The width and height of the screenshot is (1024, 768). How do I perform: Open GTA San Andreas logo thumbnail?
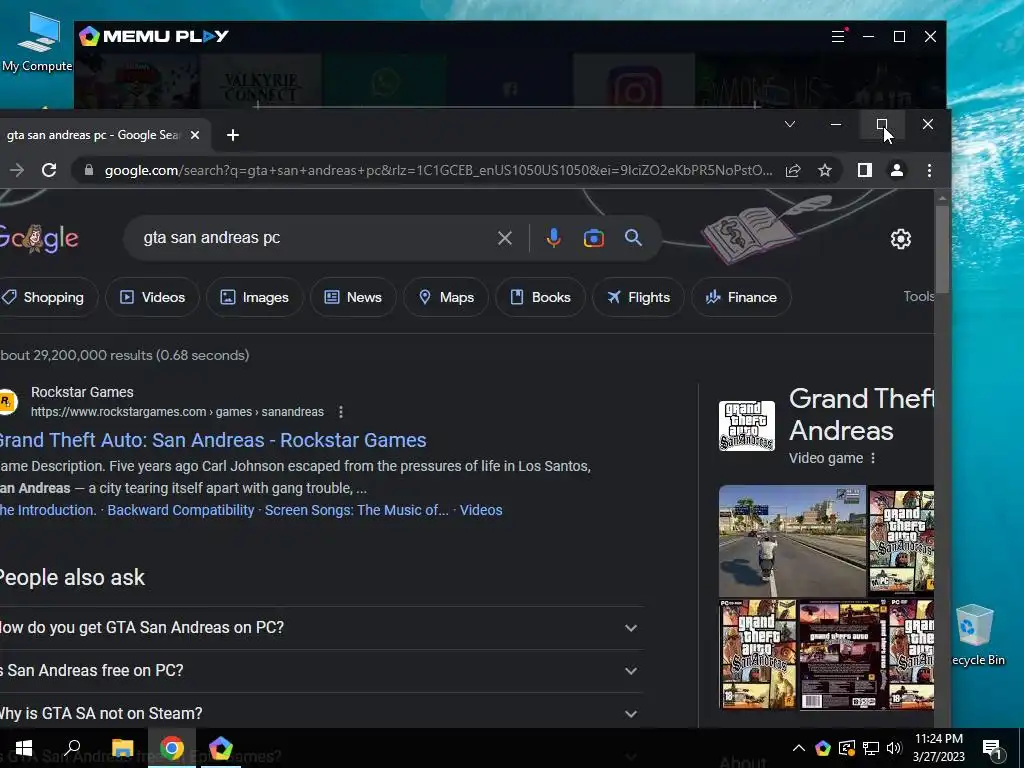(746, 426)
